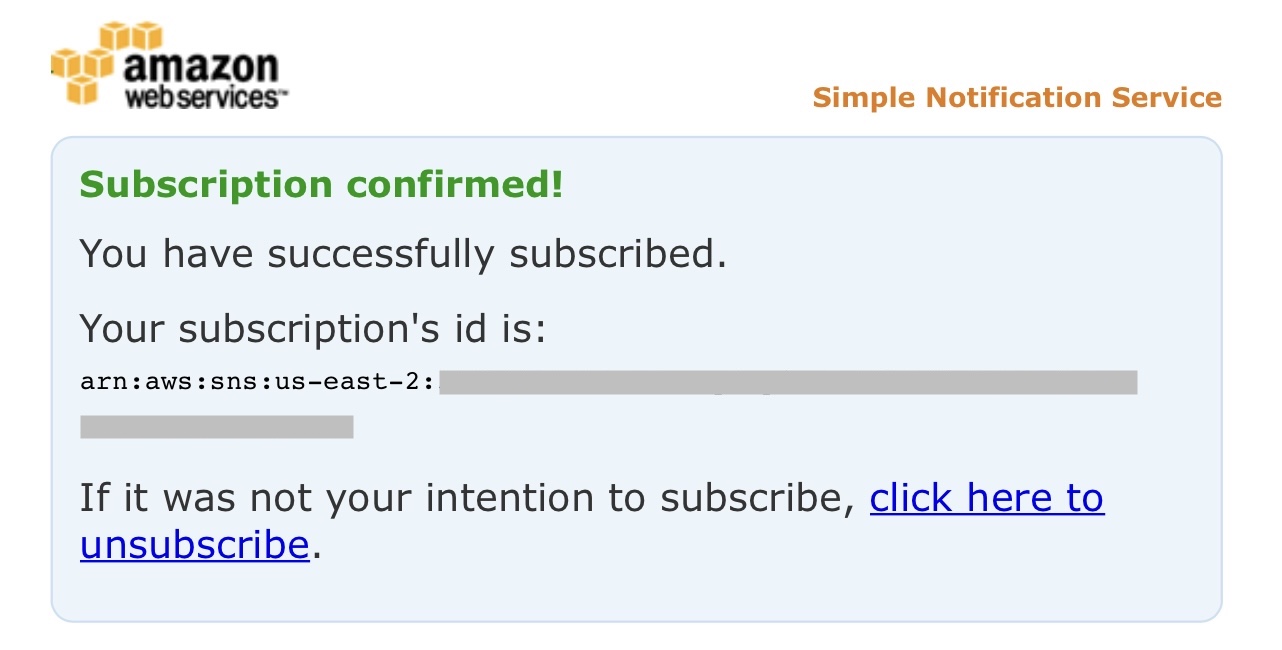Click the arn:aws:sns:us-east-2 ARN prefix text
The height and width of the screenshot is (650, 1282).
tap(259, 382)
